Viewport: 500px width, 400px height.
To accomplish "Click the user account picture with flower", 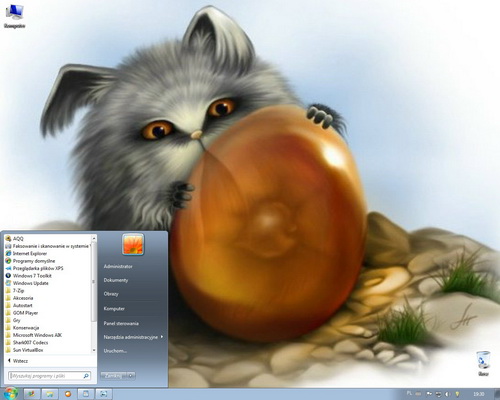I will coord(133,244).
